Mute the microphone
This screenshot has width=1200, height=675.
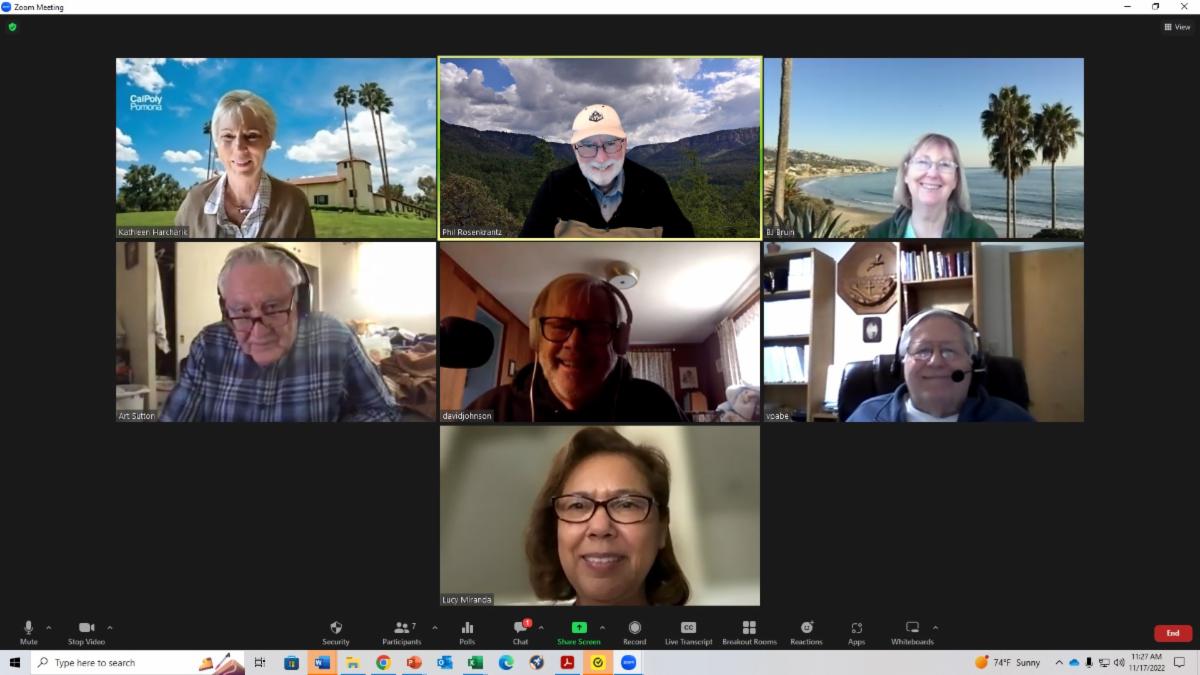tap(28, 630)
